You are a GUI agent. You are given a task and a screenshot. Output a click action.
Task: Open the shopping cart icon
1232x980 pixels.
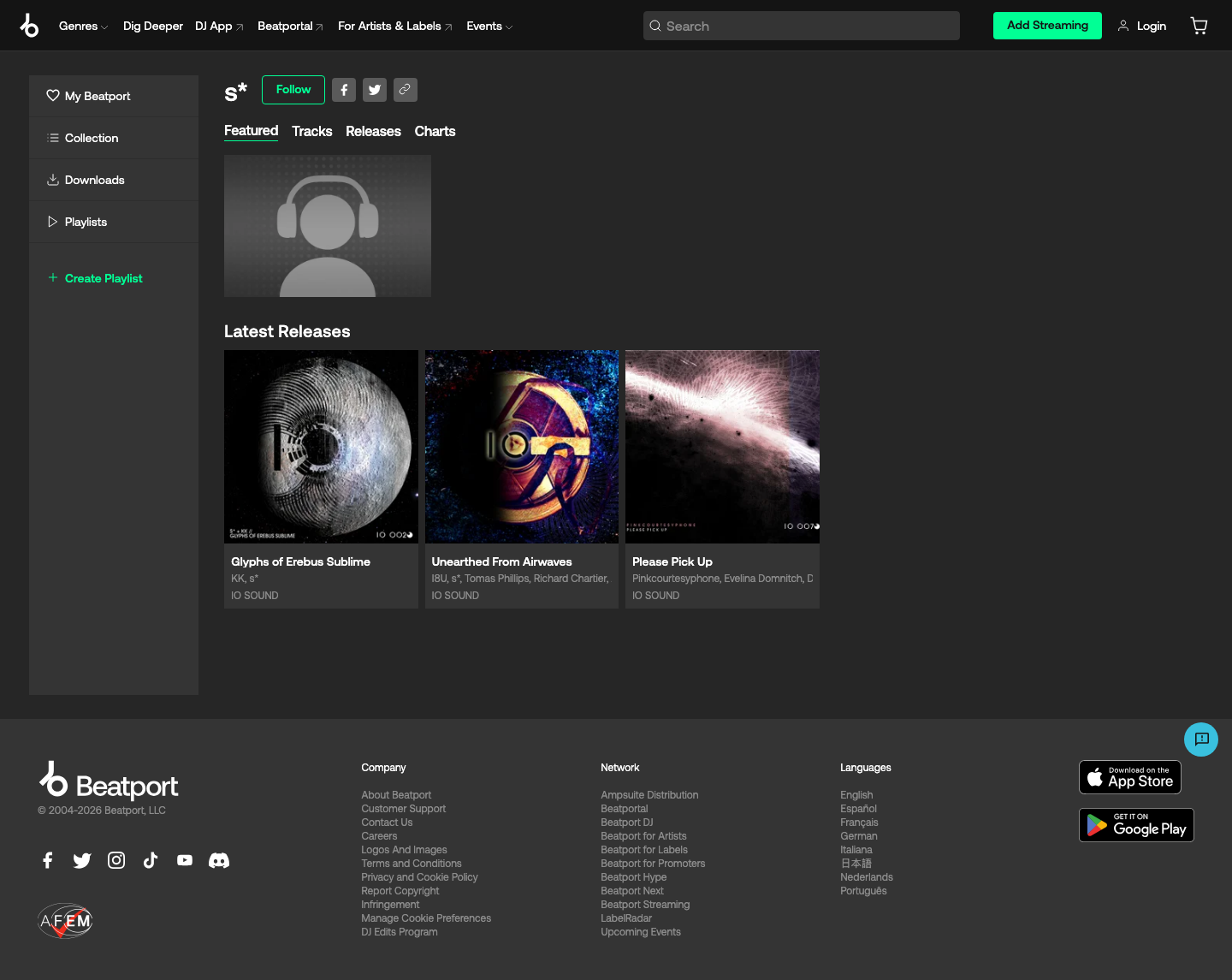coord(1199,26)
